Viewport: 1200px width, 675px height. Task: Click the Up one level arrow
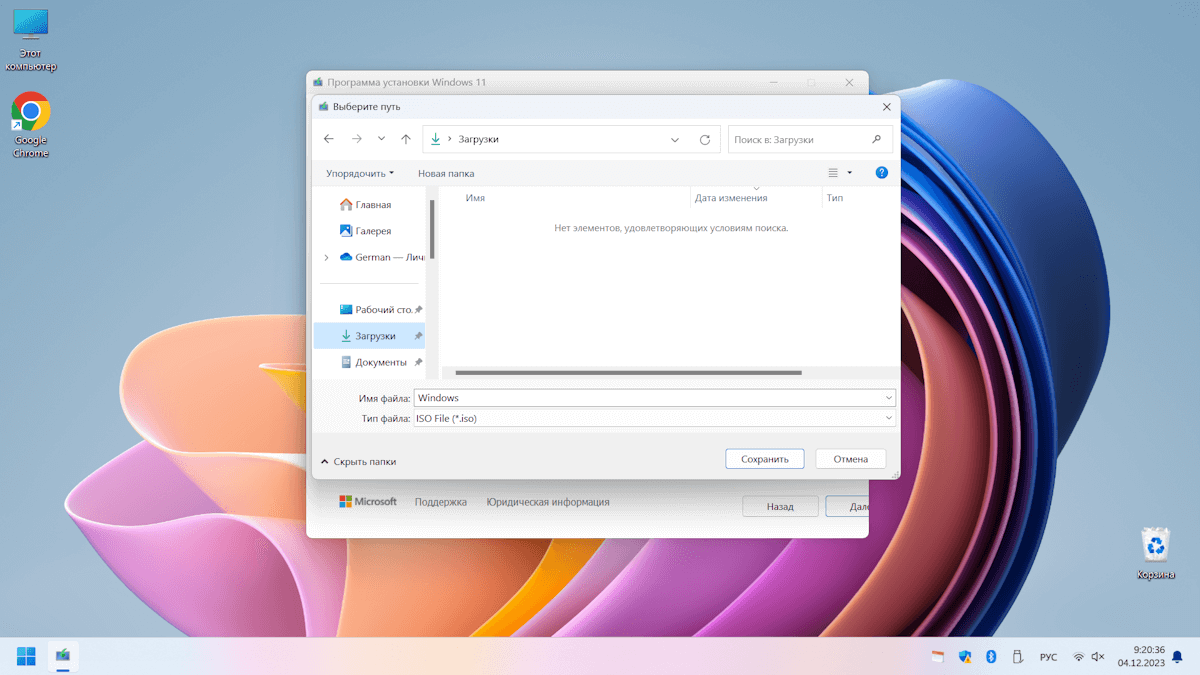click(x=405, y=139)
